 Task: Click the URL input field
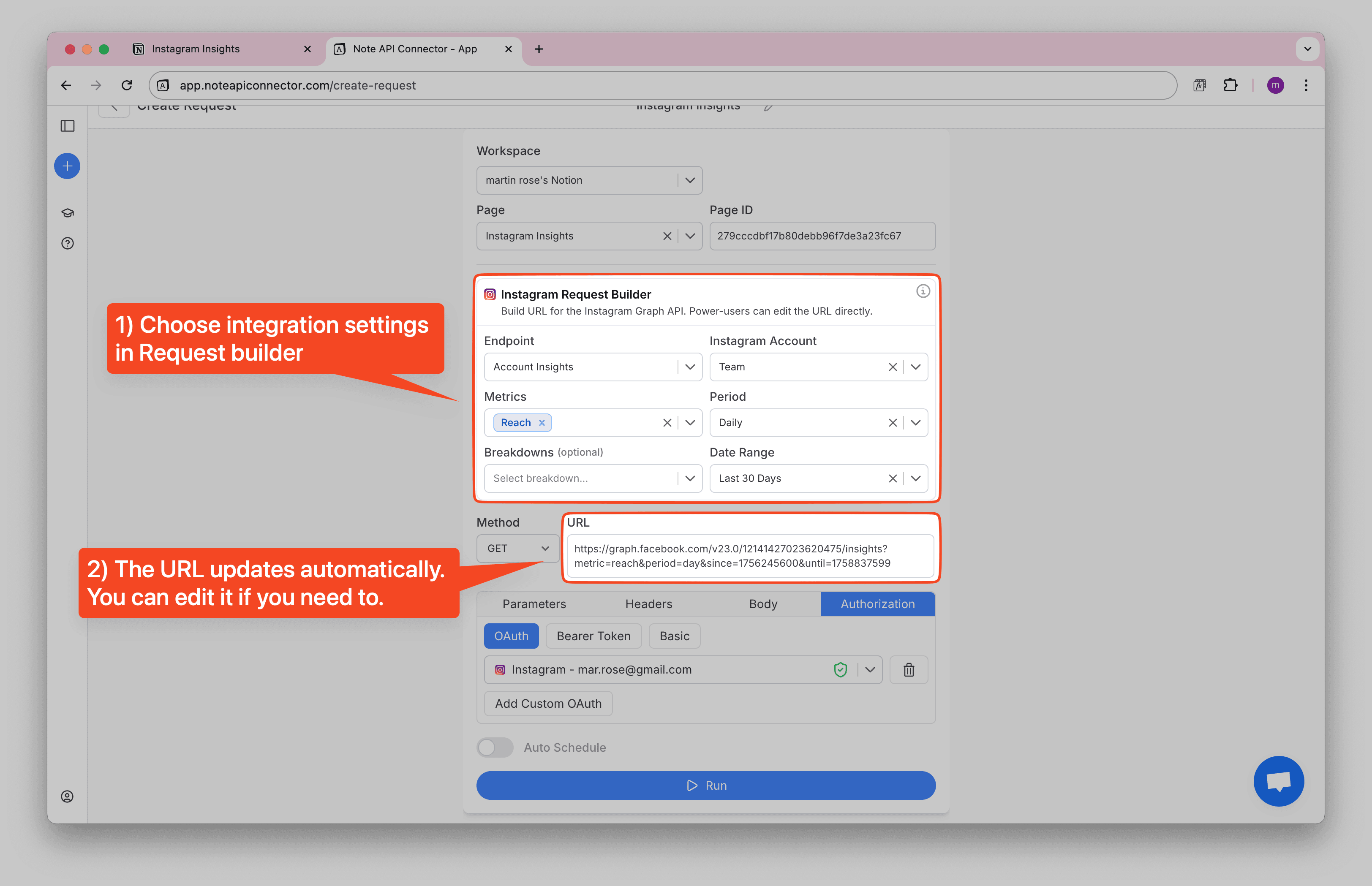click(x=750, y=556)
